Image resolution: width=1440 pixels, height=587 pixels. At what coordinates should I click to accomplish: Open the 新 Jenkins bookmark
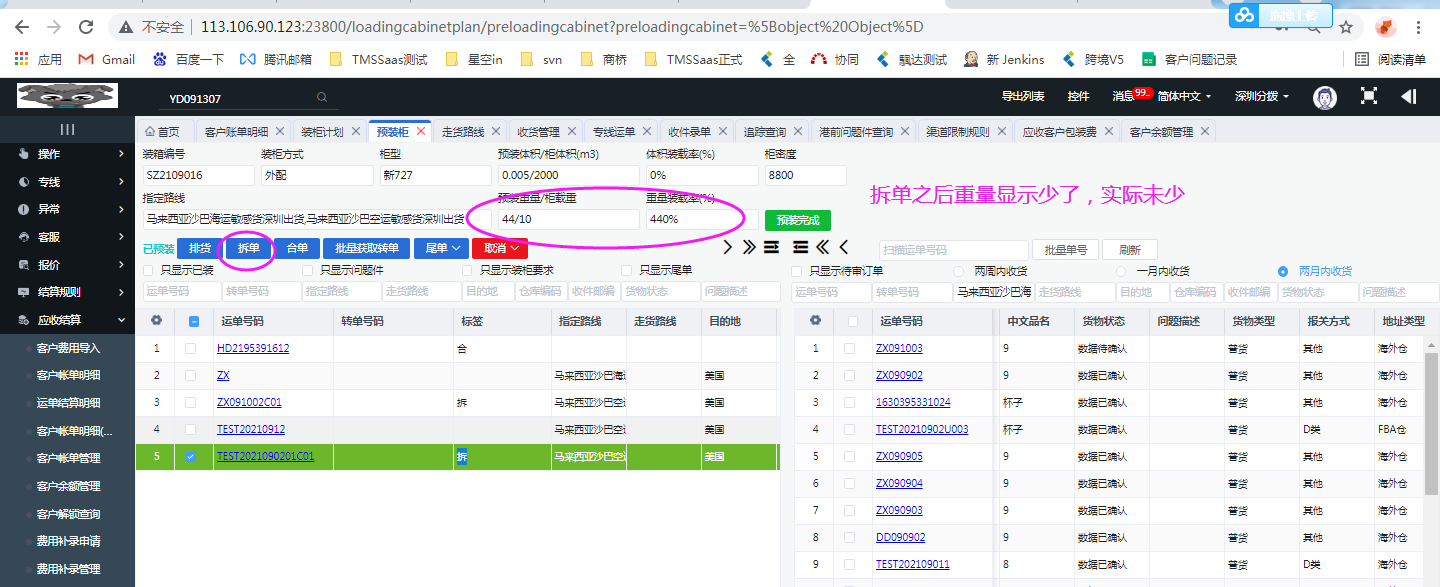pos(1004,59)
